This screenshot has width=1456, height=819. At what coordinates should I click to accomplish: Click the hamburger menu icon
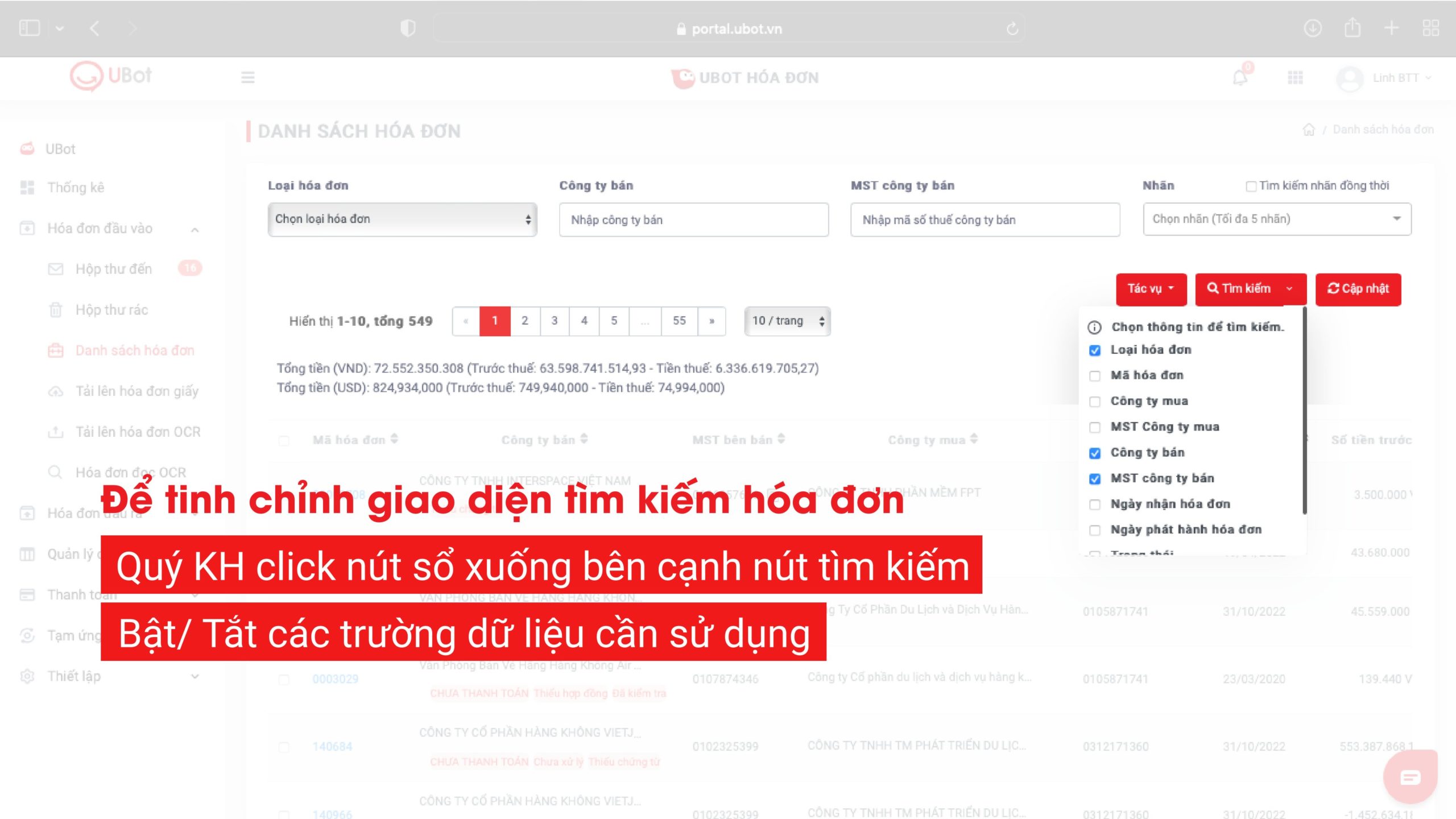coord(247,77)
